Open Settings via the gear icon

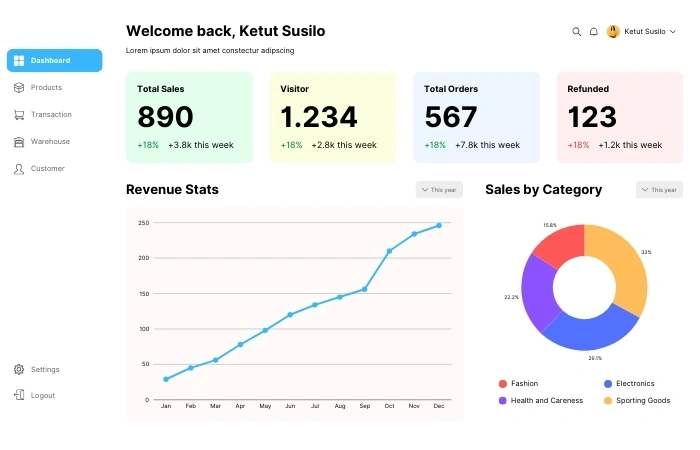coord(19,369)
